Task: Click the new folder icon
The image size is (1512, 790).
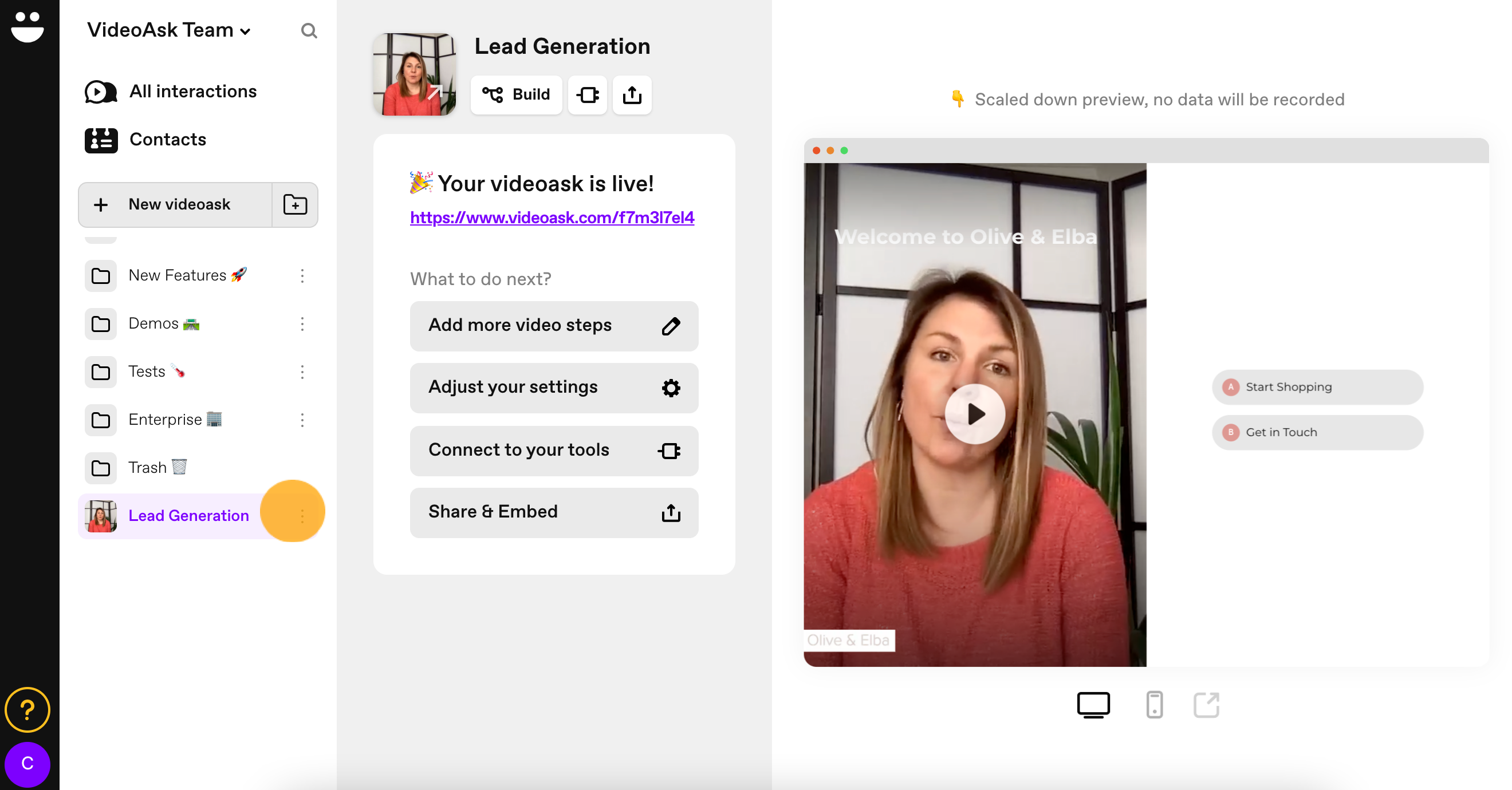Action: tap(294, 205)
